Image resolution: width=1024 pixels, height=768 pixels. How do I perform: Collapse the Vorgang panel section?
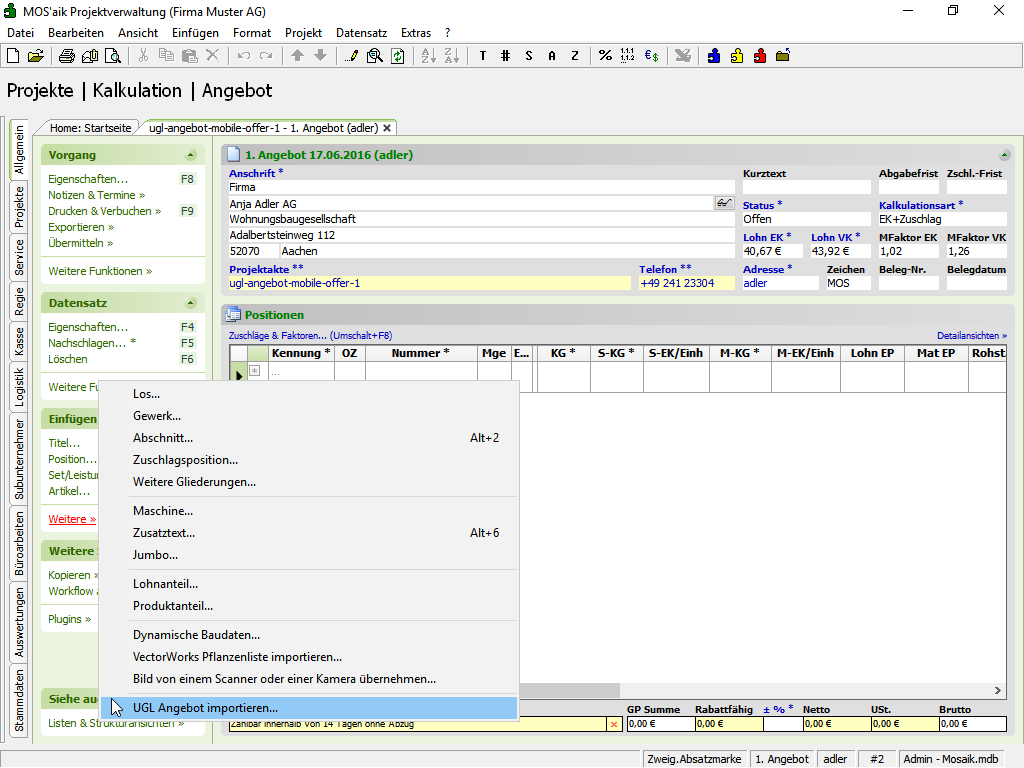tap(190, 155)
